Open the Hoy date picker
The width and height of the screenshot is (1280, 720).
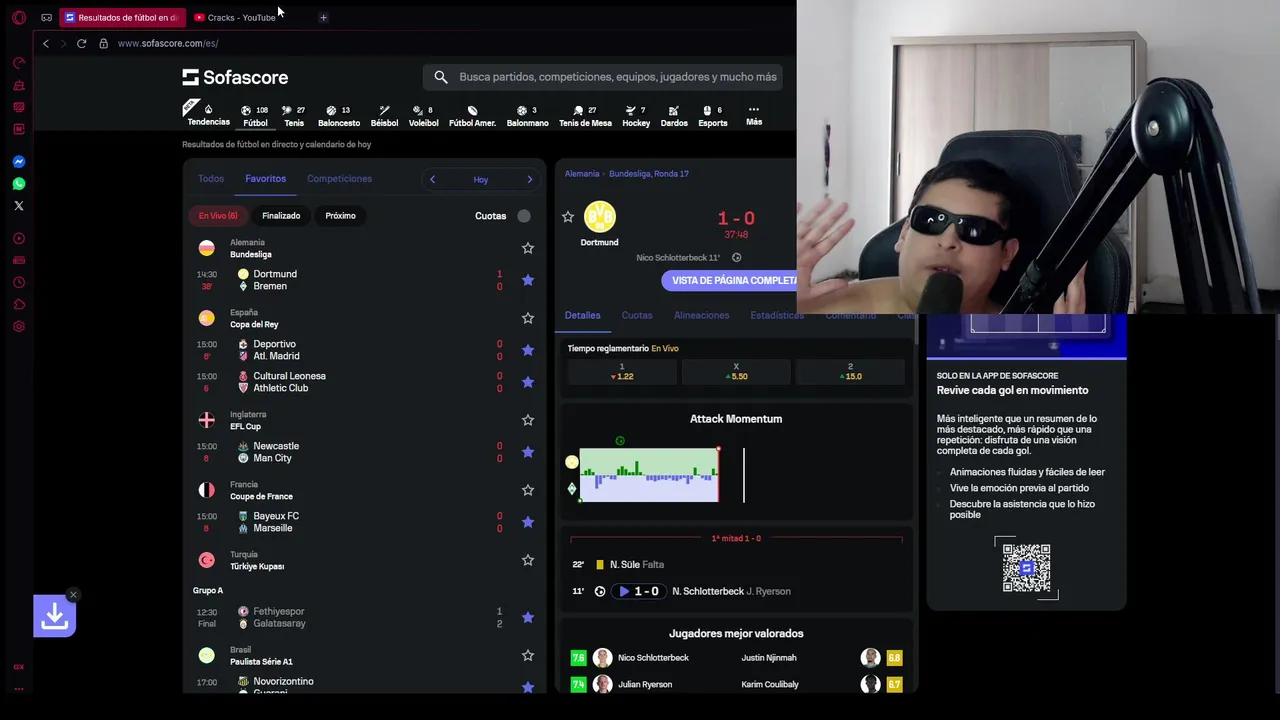pos(481,180)
